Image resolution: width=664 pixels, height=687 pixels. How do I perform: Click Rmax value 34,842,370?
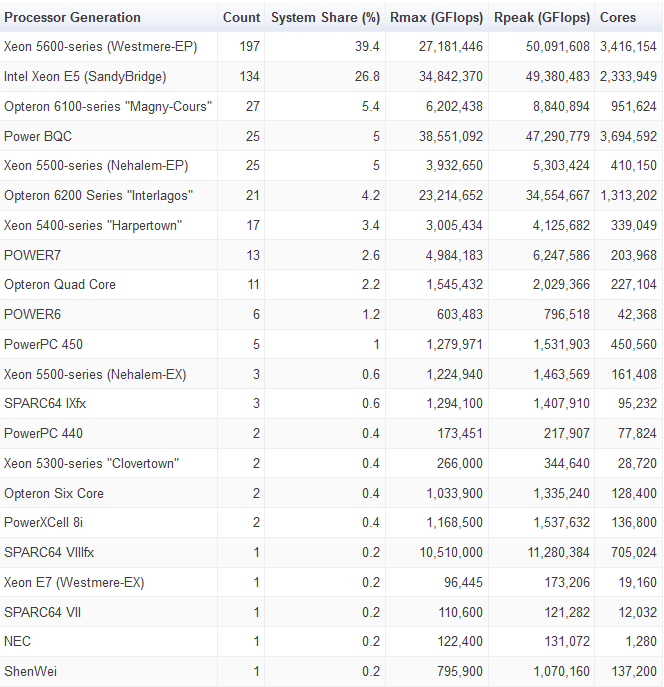pyautogui.click(x=451, y=77)
